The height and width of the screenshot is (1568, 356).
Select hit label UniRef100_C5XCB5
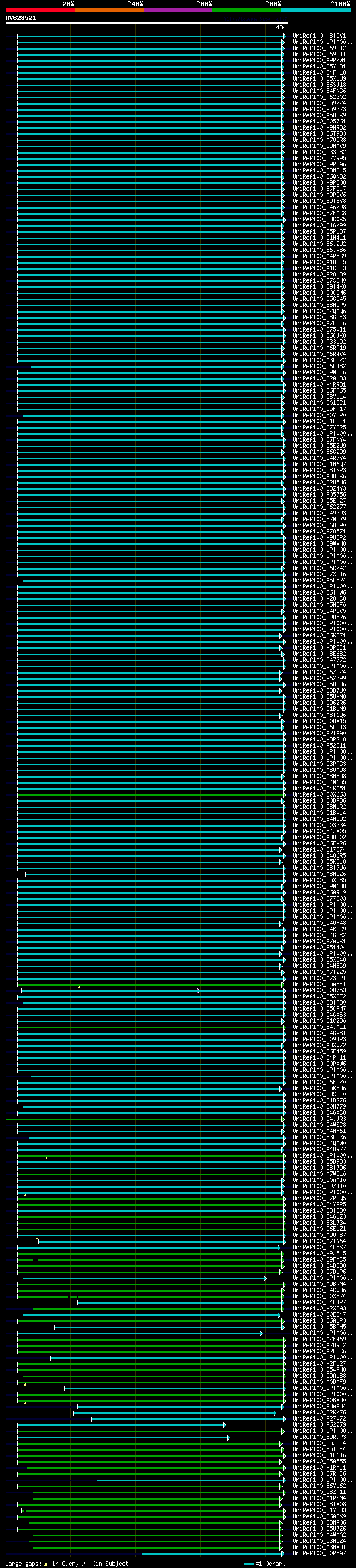click(319, 880)
